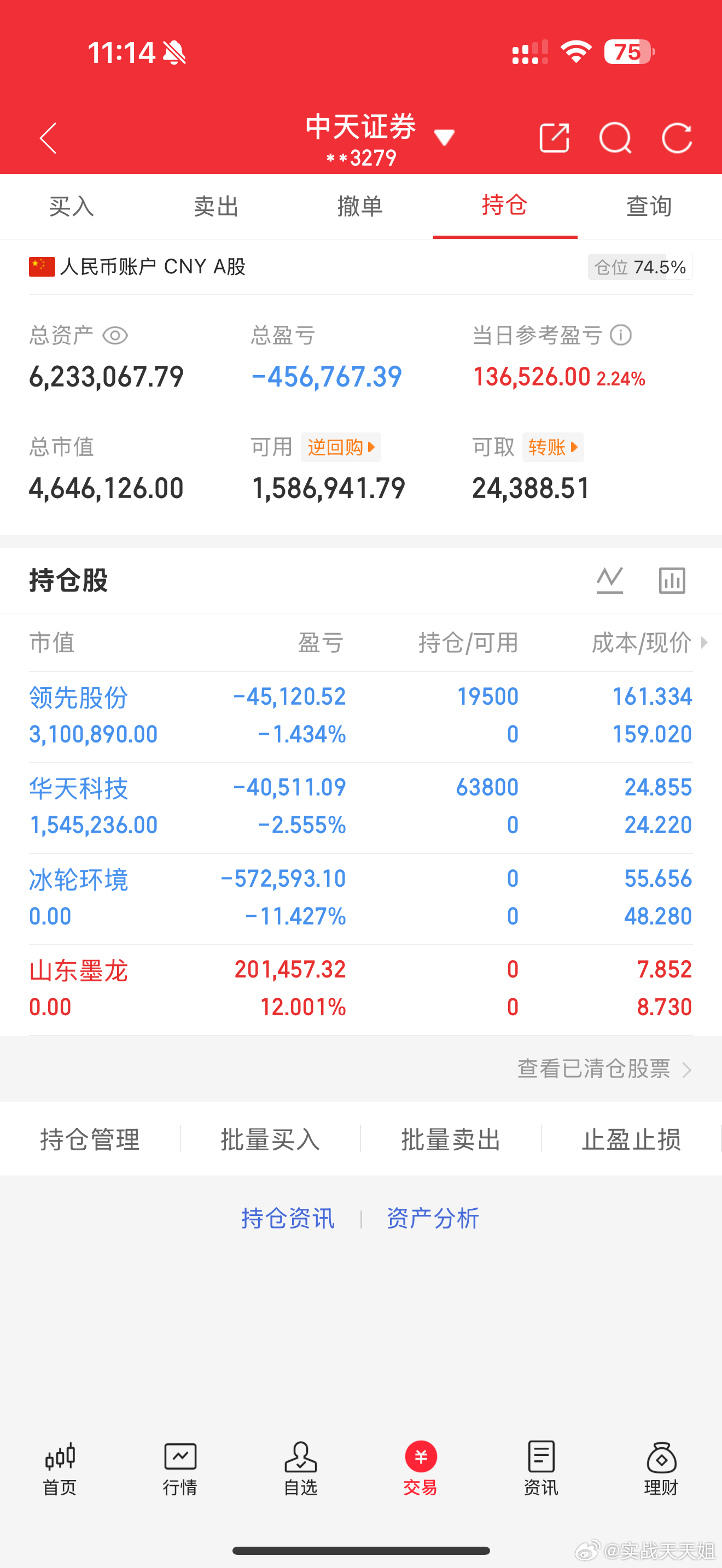Open account switcher arrow beside 中天证券

[x=444, y=138]
